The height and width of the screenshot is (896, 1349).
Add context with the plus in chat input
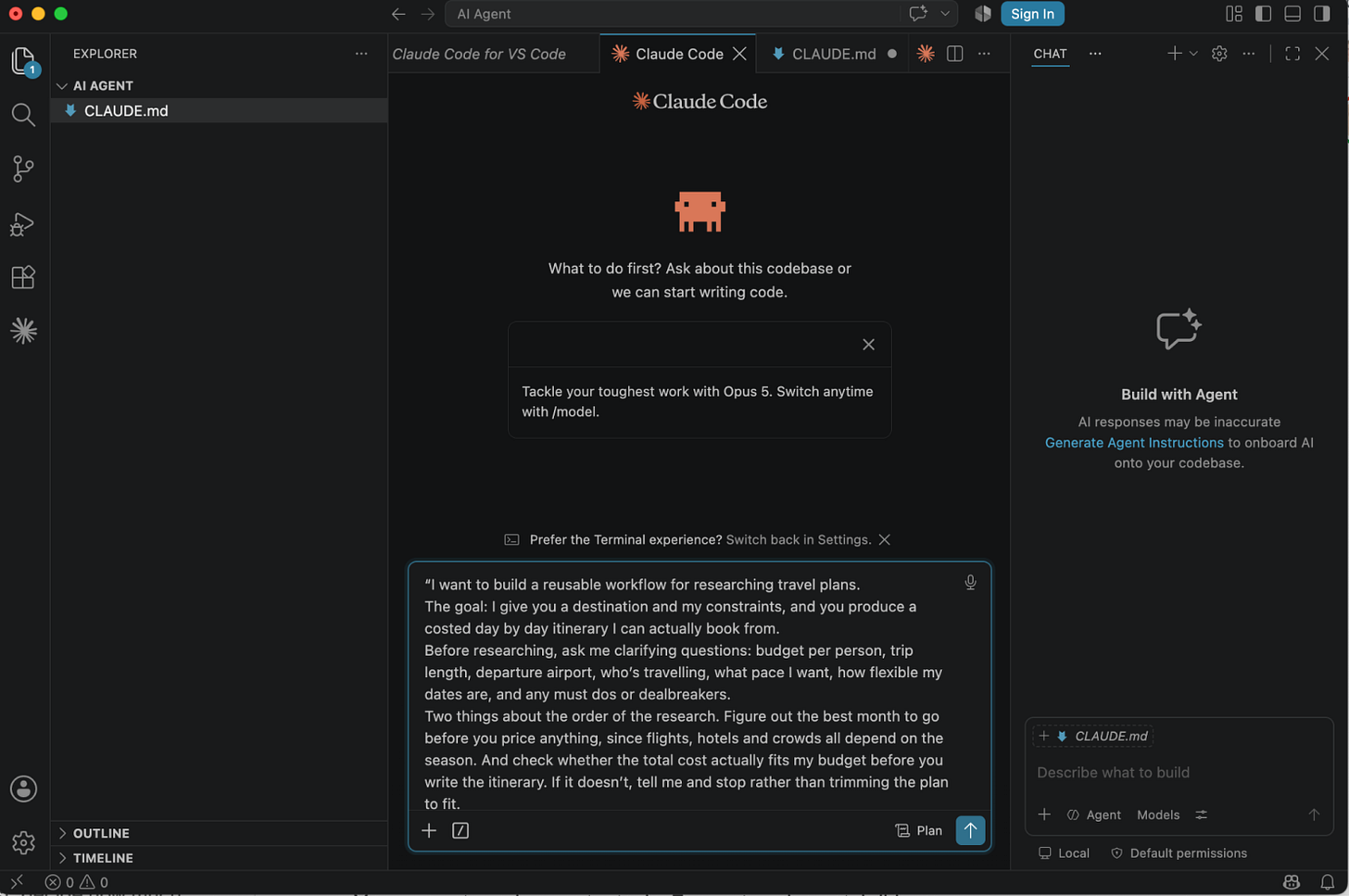pyautogui.click(x=1044, y=814)
